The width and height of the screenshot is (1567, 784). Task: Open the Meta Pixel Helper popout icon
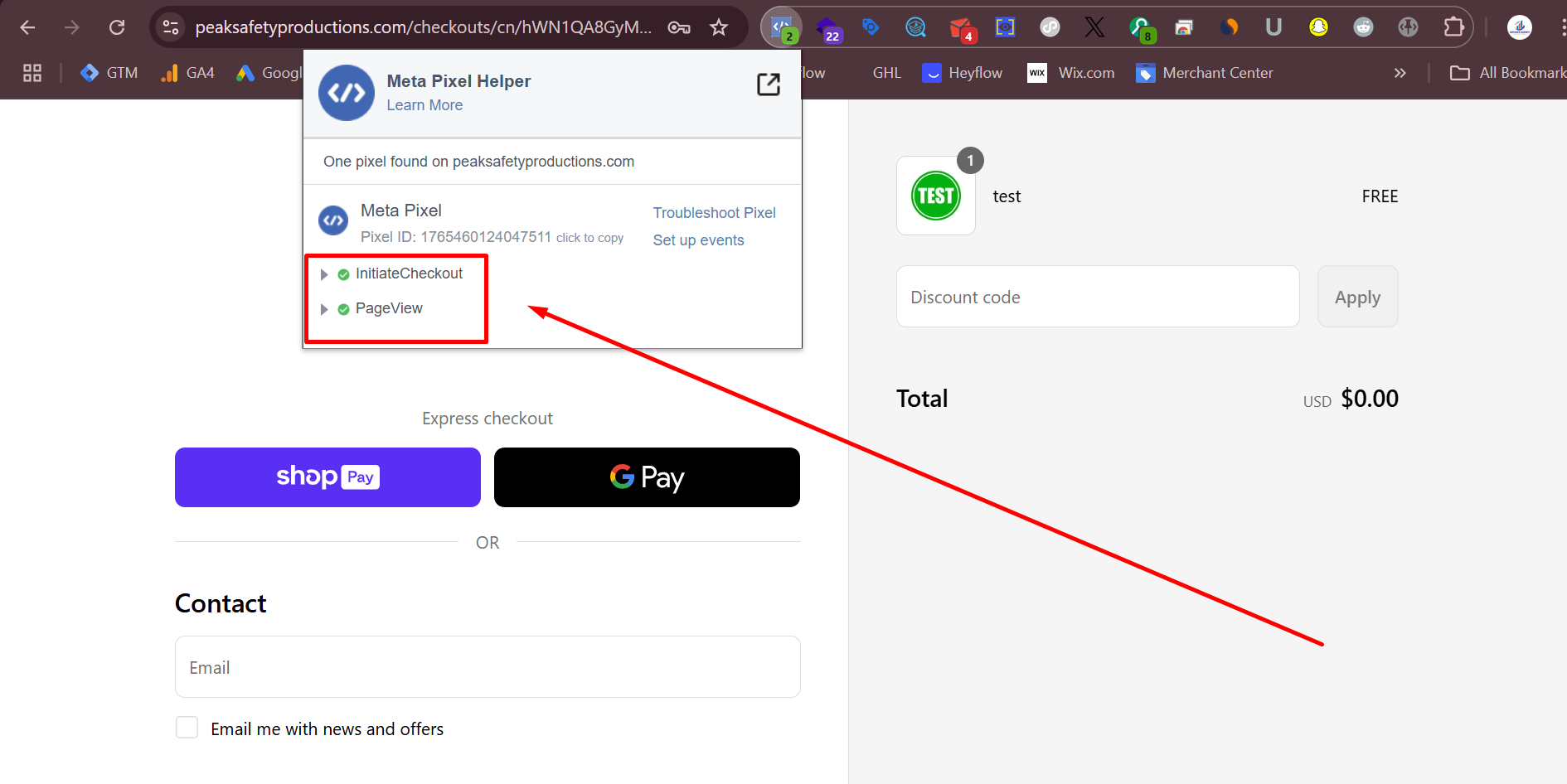click(x=768, y=85)
